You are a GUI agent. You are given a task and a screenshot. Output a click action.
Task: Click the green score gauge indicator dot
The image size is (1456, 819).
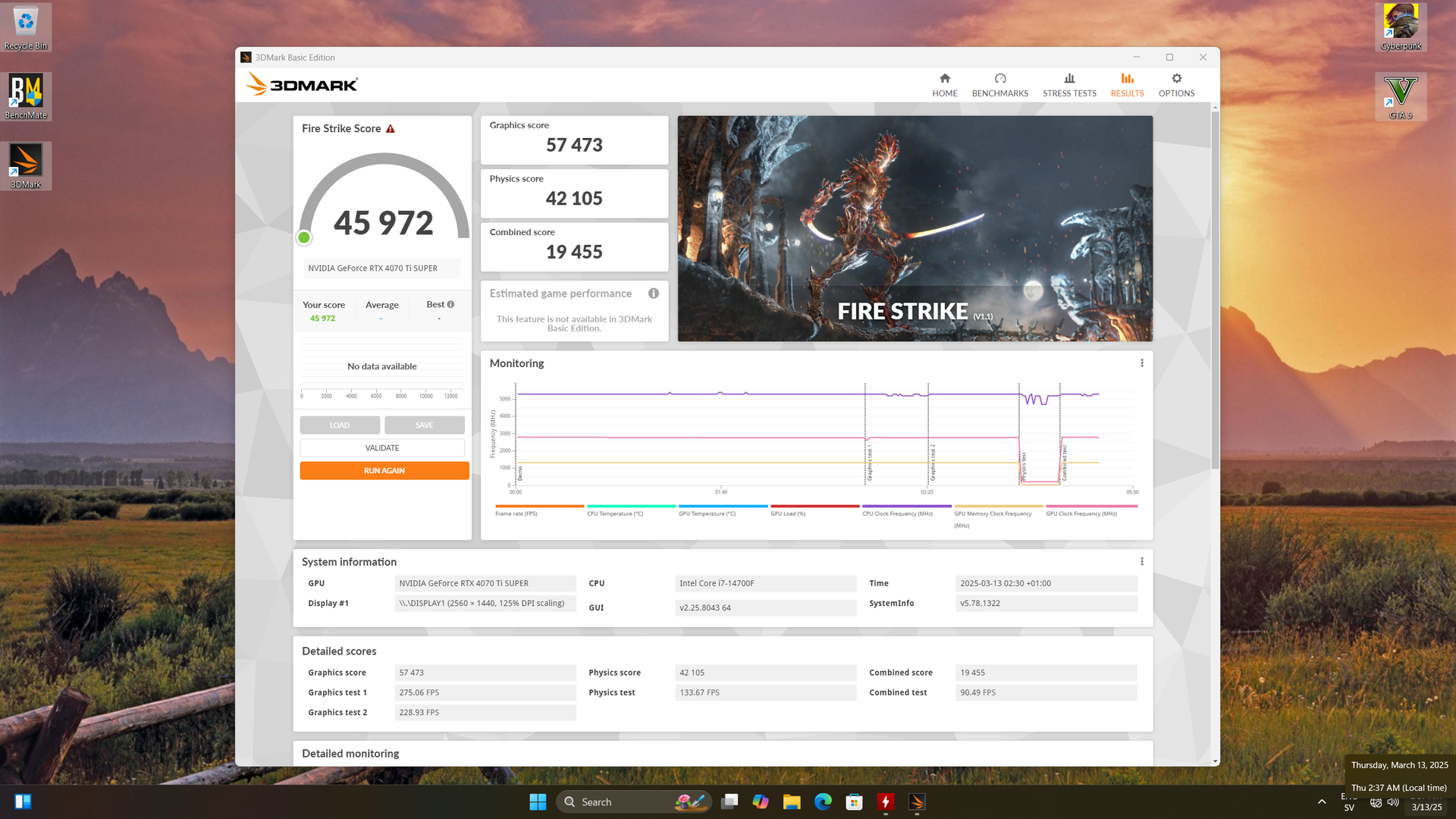[304, 238]
